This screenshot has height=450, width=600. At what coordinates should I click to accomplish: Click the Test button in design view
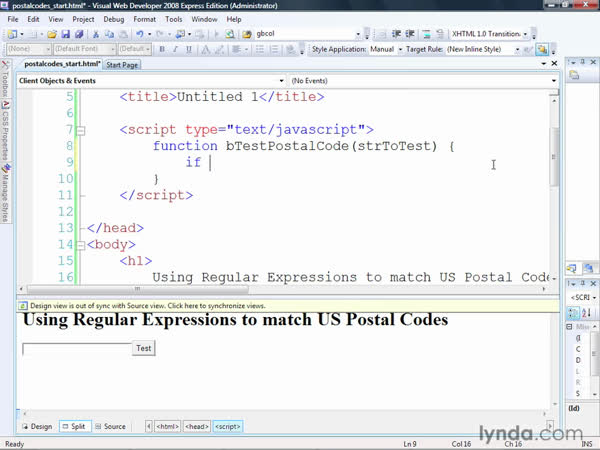point(144,348)
